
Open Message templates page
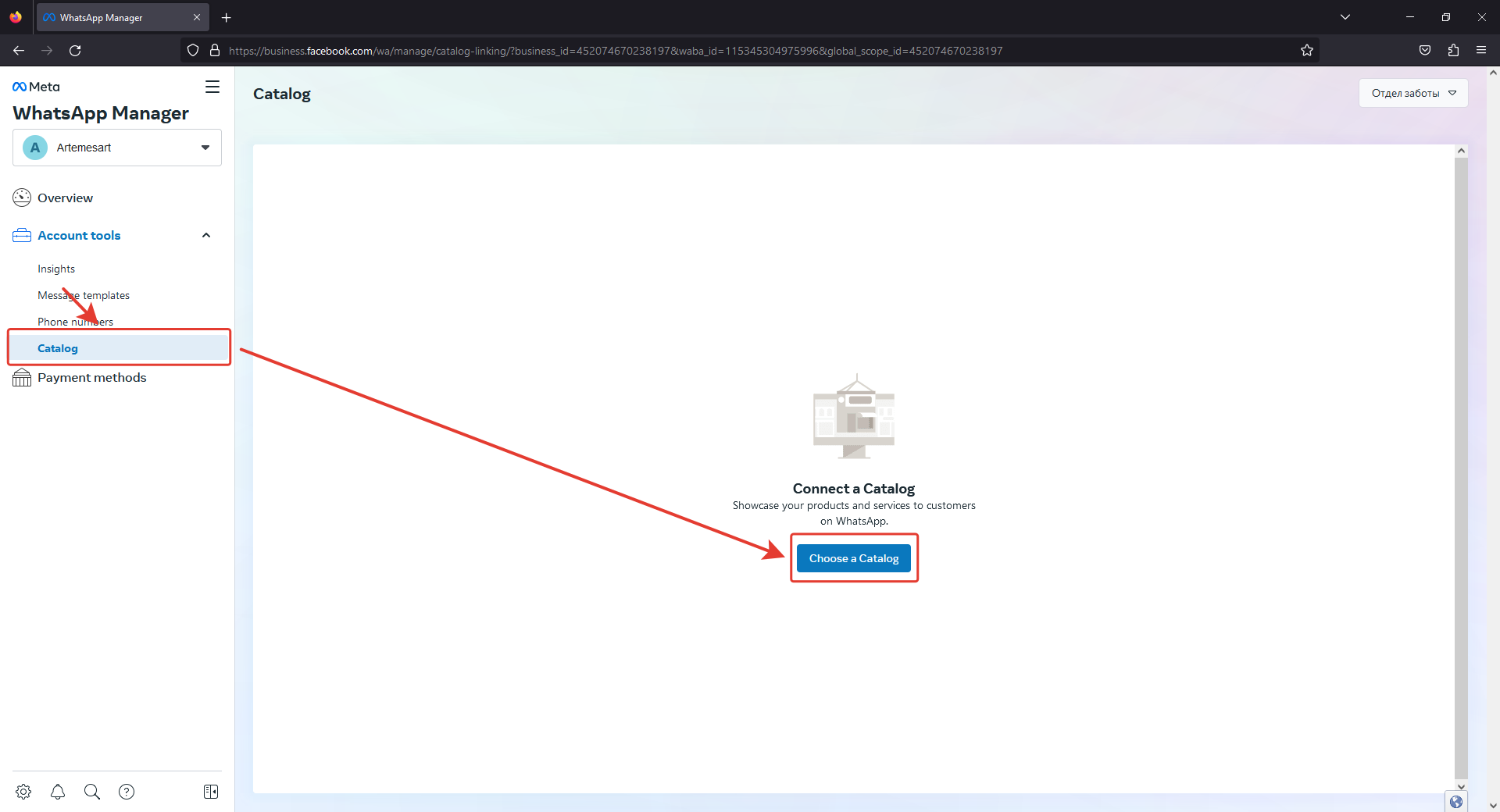point(84,295)
